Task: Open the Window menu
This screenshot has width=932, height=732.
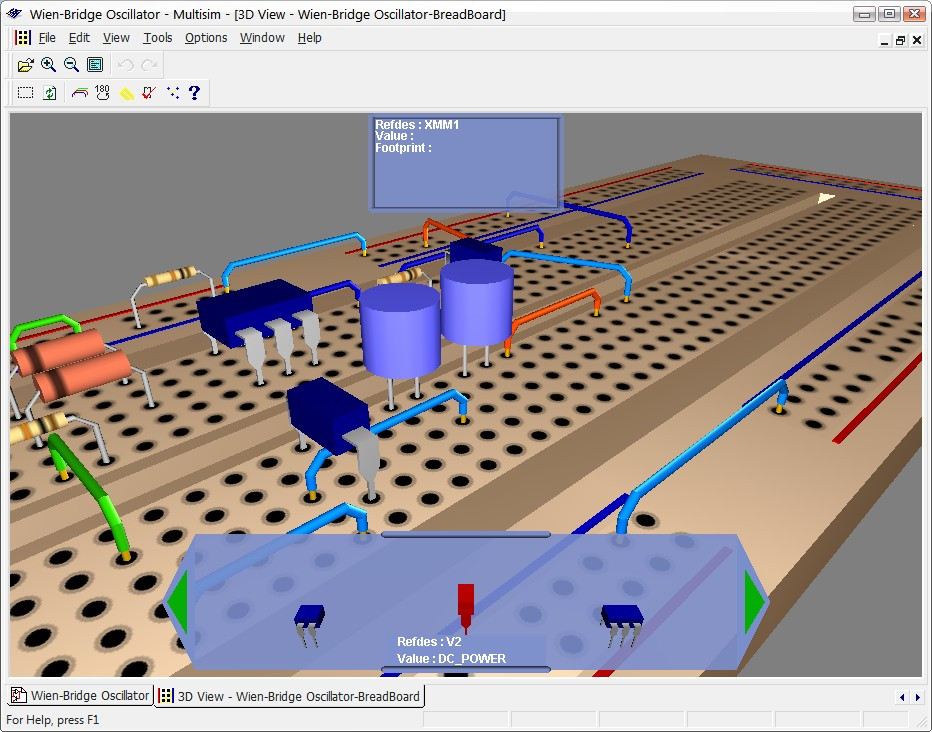Action: click(x=262, y=38)
